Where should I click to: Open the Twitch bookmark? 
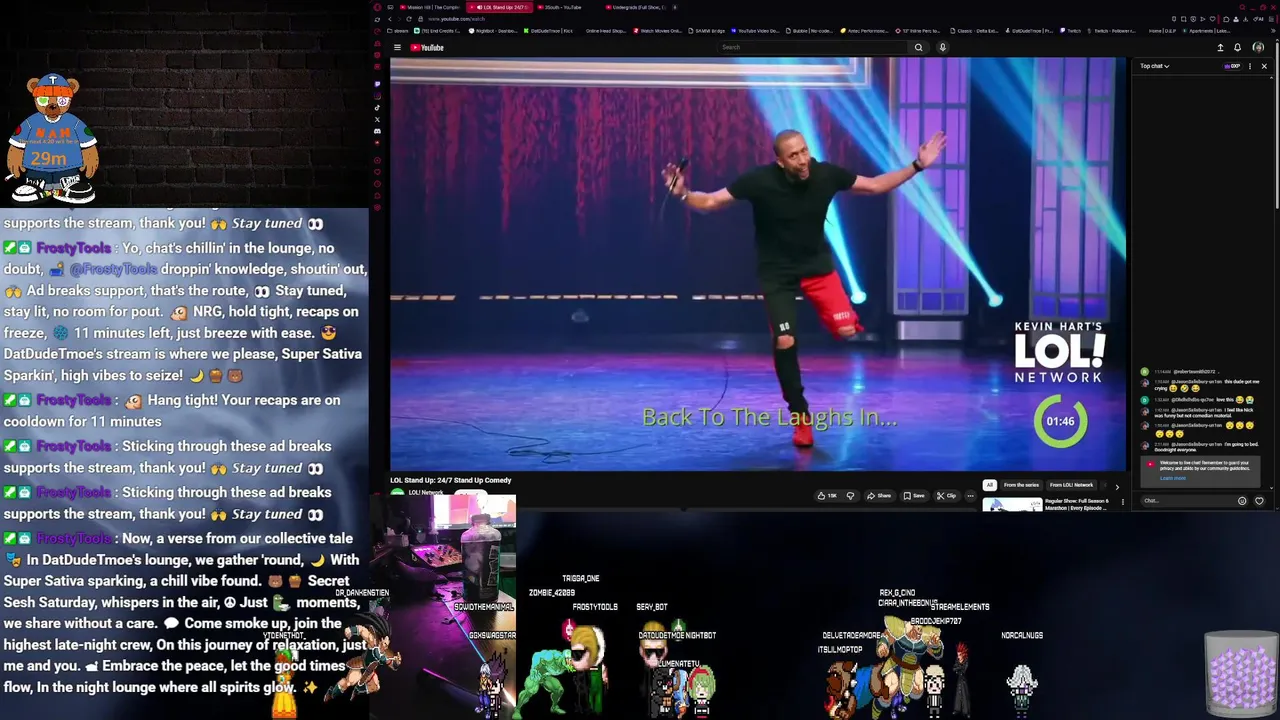click(x=1072, y=31)
